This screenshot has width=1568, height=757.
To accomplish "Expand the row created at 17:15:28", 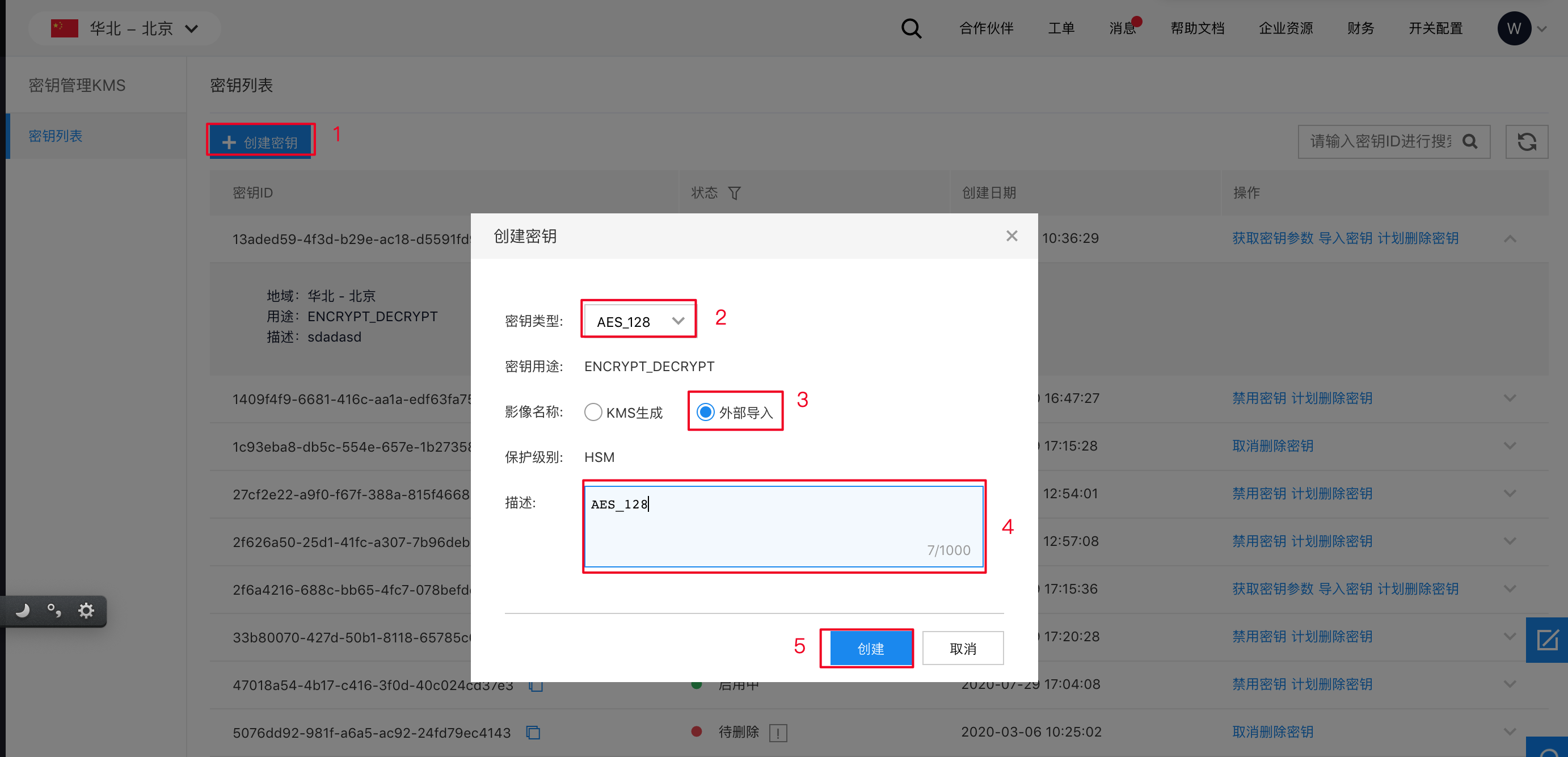I will [x=1510, y=446].
